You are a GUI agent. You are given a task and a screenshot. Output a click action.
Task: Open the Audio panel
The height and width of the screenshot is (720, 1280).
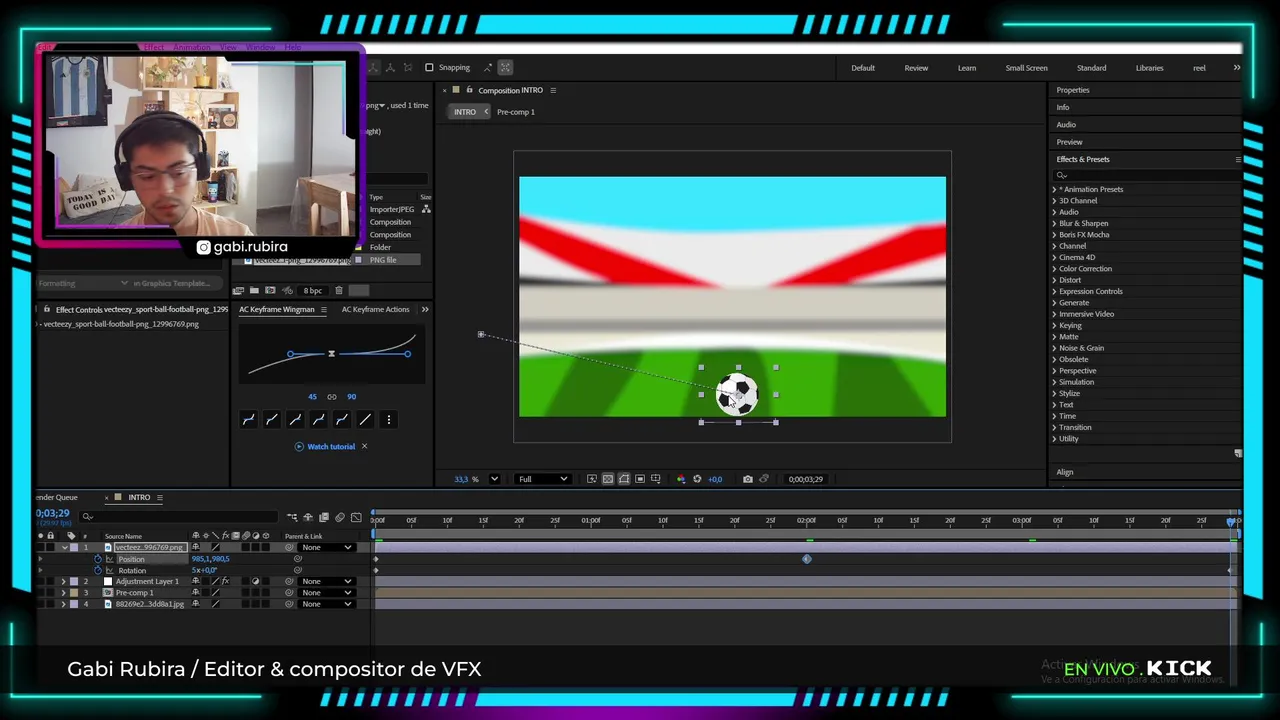[x=1066, y=125]
